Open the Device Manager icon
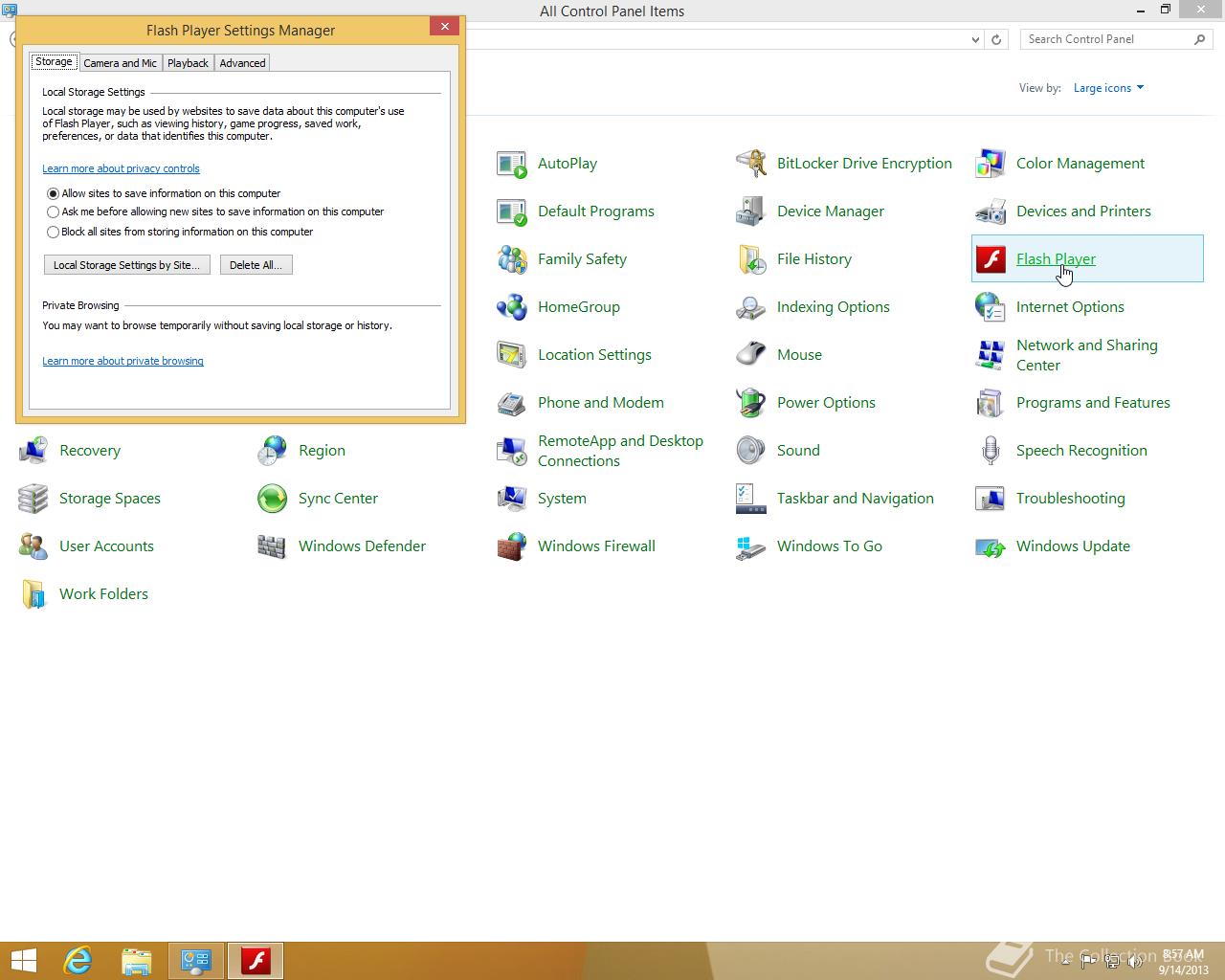Image resolution: width=1225 pixels, height=980 pixels. click(751, 212)
